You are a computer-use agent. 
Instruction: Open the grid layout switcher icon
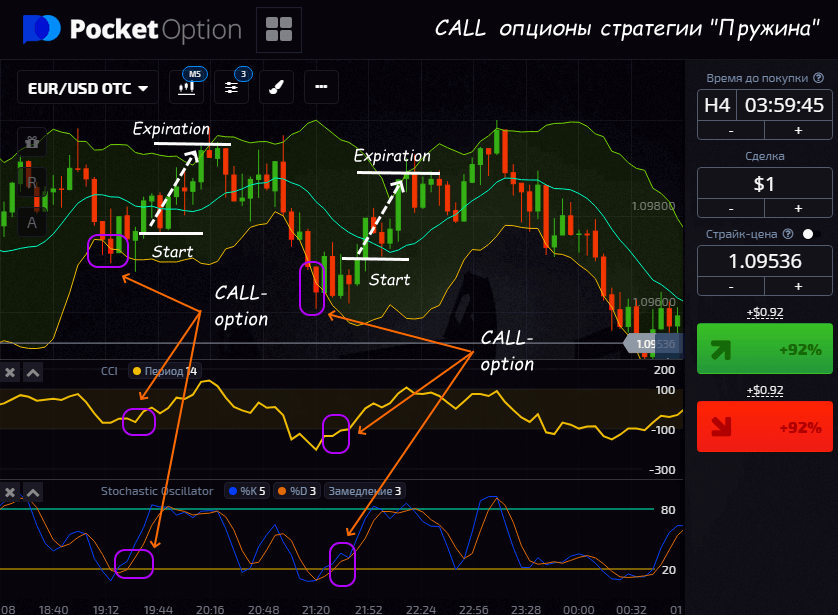point(279,30)
